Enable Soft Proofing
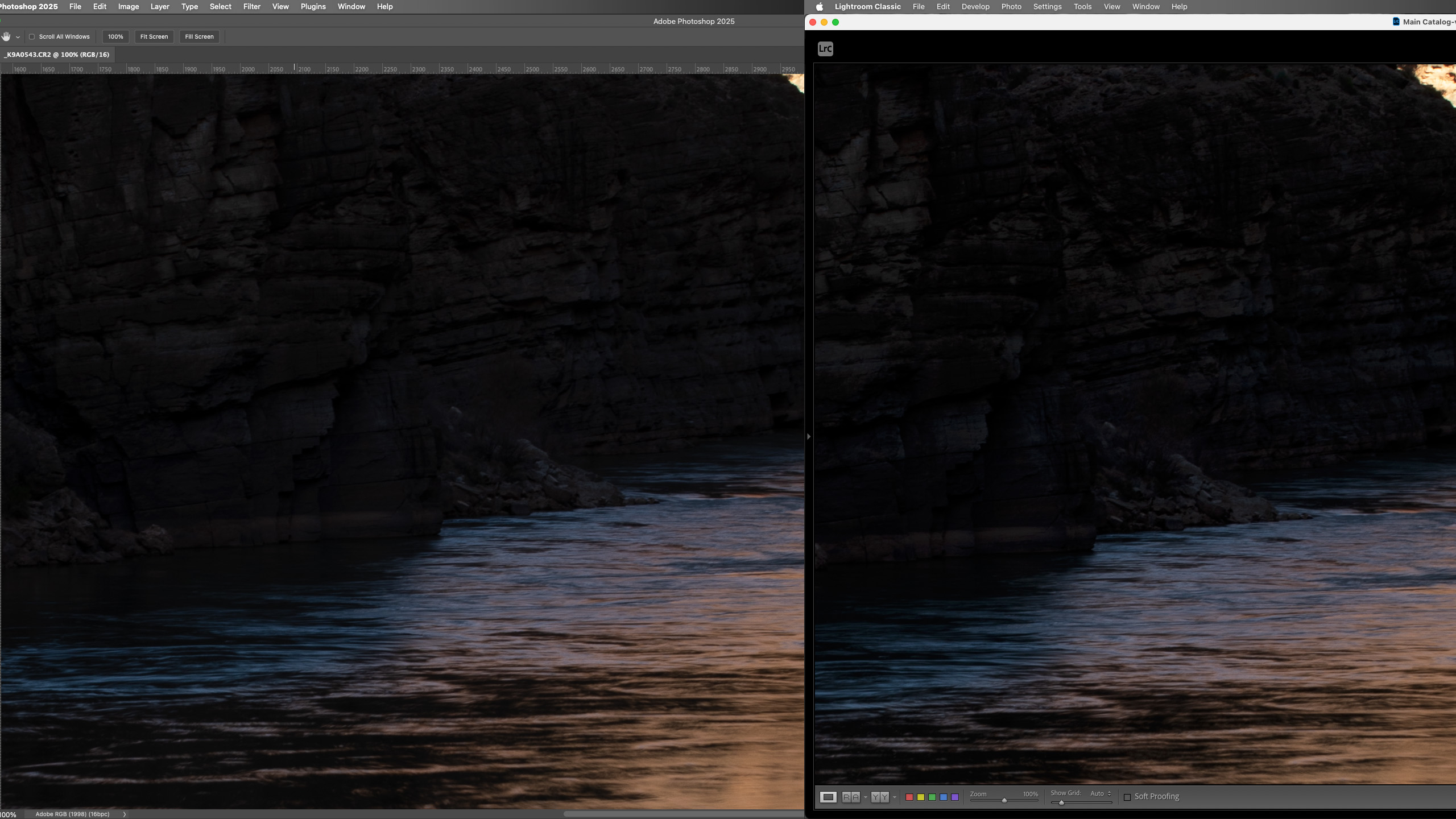 click(x=1128, y=797)
